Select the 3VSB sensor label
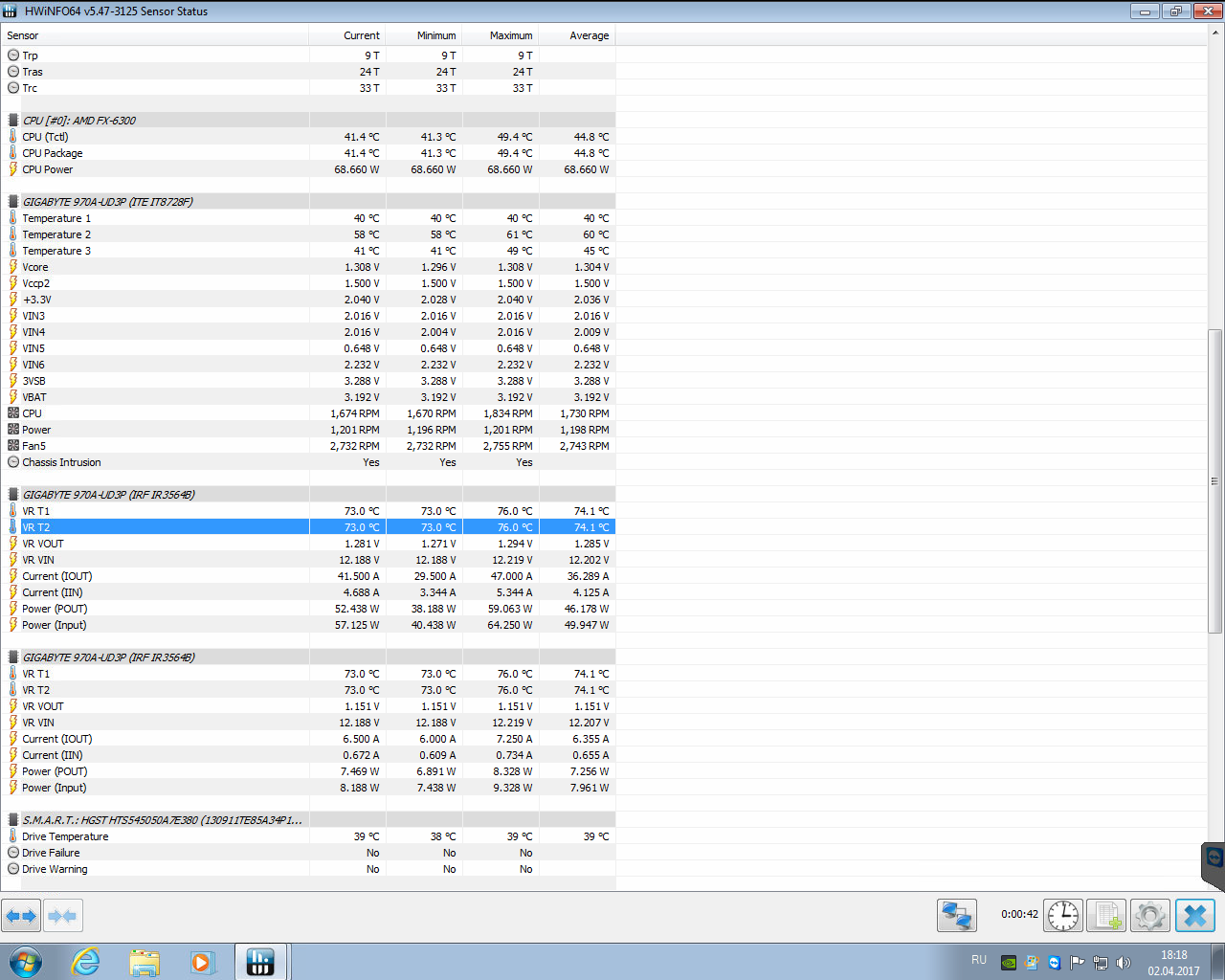This screenshot has height=980, width=1225. tap(33, 381)
